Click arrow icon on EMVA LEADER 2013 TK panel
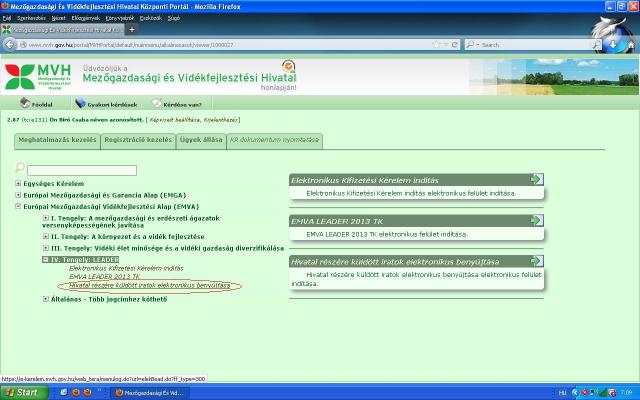 [x=537, y=220]
